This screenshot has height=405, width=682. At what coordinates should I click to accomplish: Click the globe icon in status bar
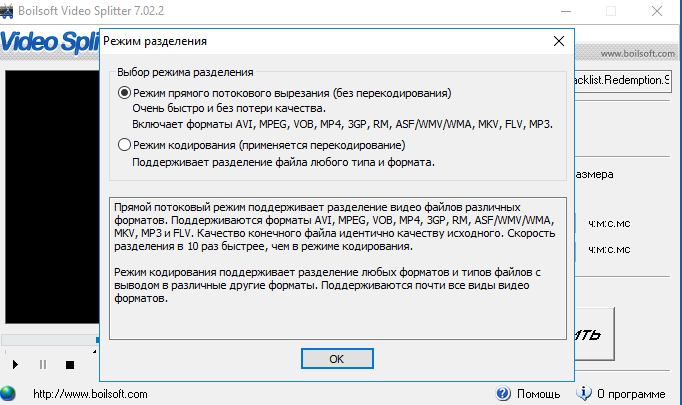coord(9,394)
